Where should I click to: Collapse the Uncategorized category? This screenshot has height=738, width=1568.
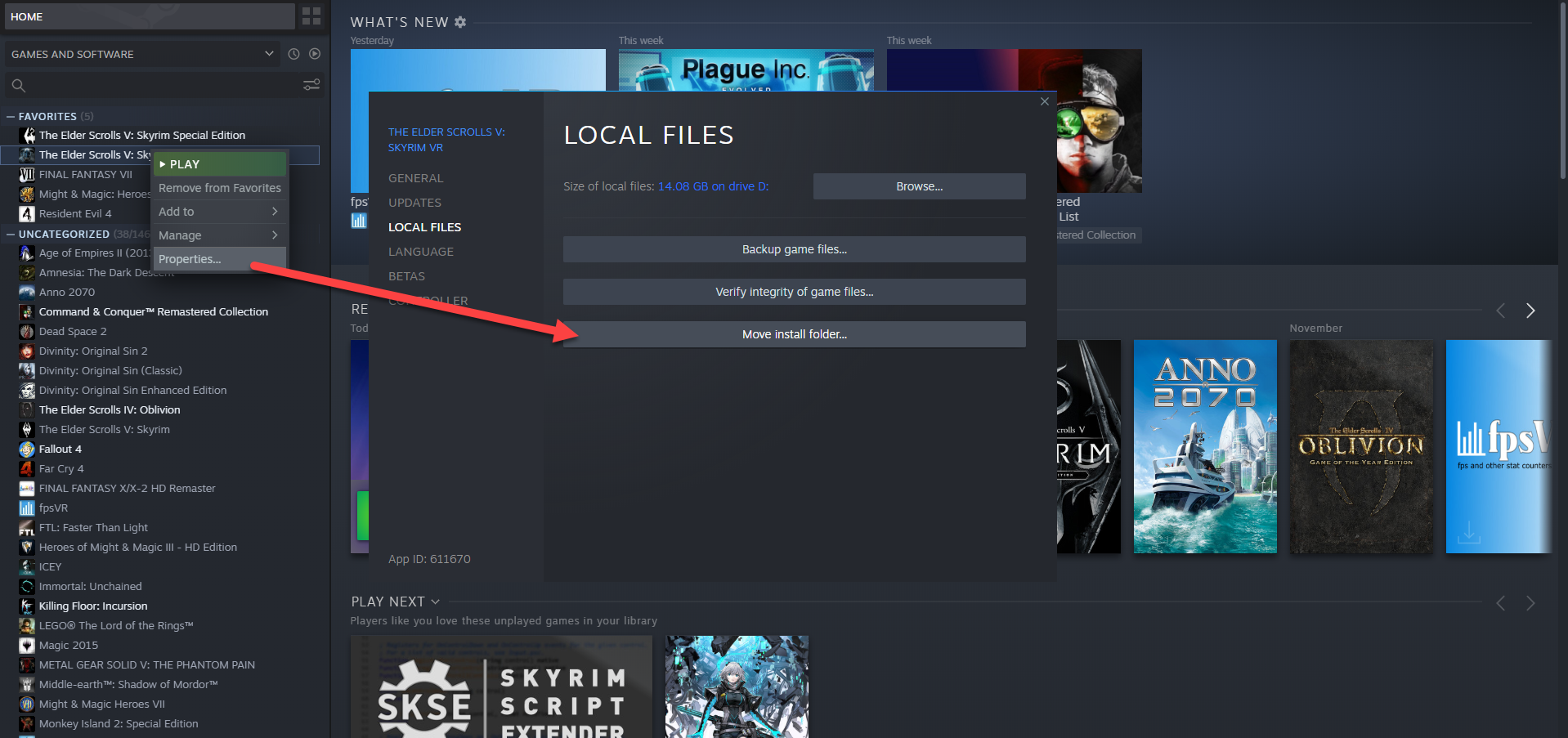(11, 234)
